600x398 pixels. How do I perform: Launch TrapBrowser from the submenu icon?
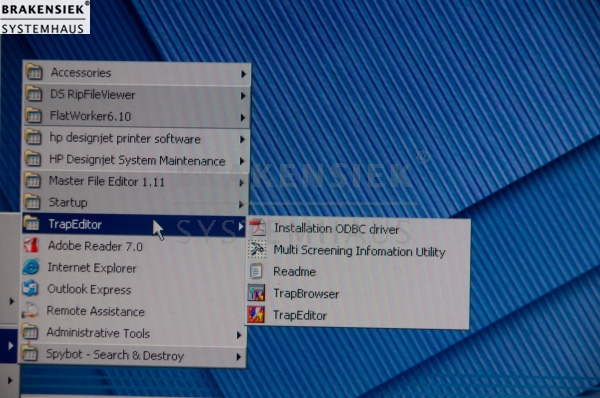tap(256, 293)
